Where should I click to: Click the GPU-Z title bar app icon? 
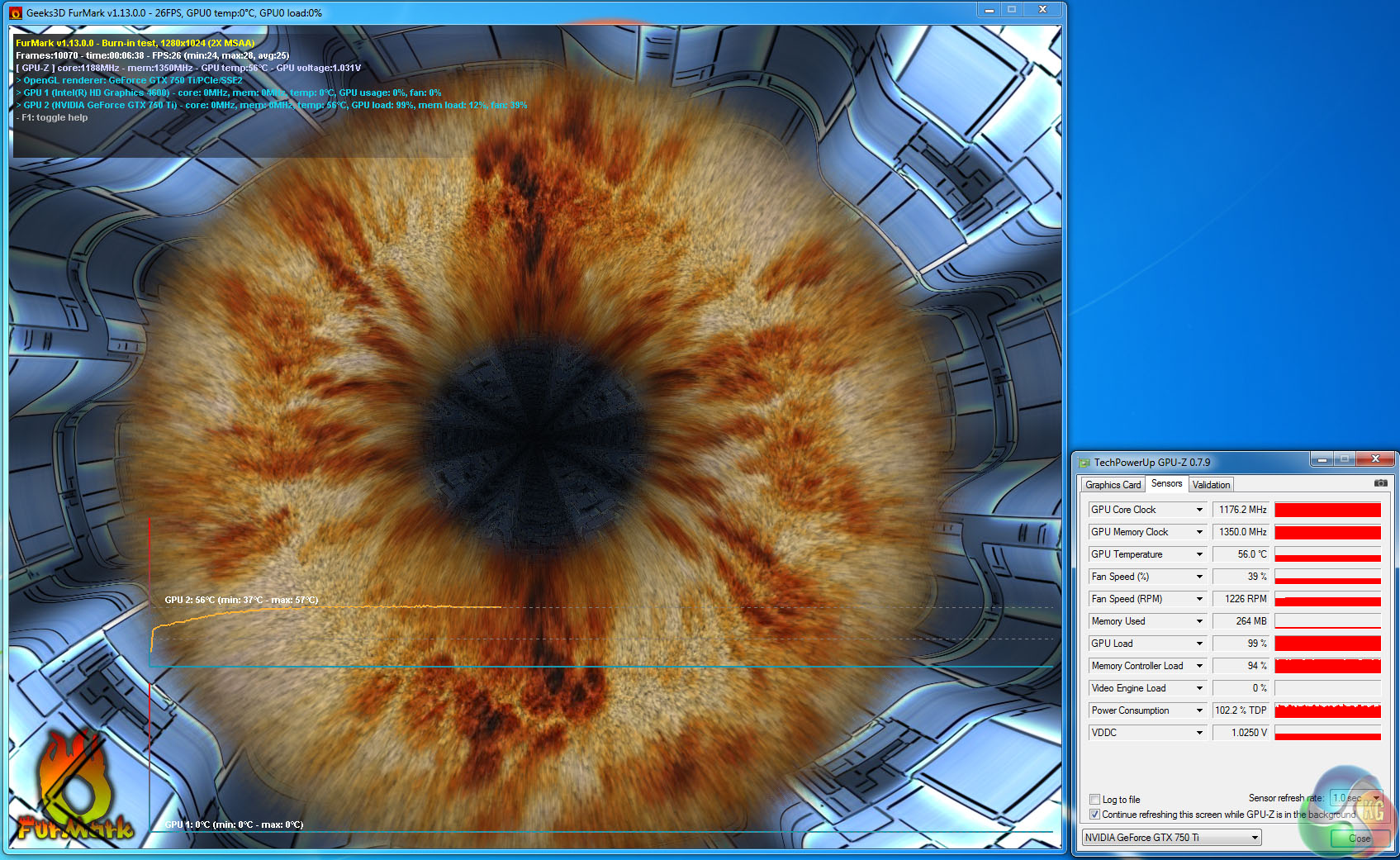1084,463
